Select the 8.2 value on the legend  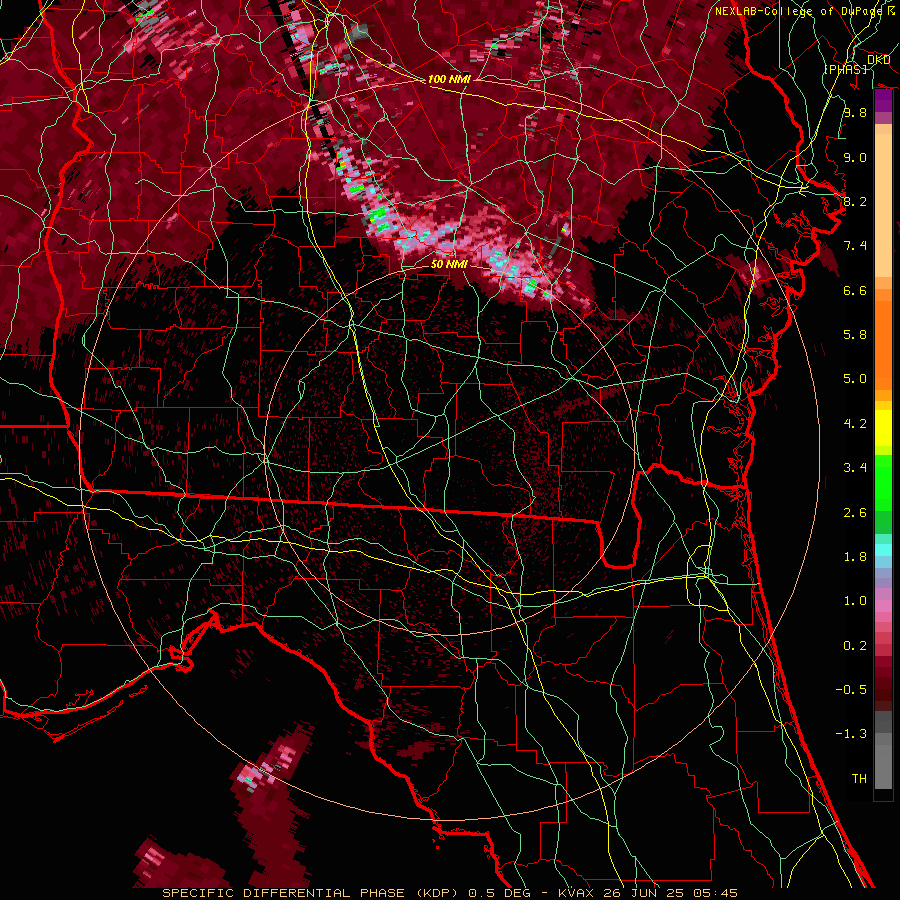pyautogui.click(x=855, y=201)
